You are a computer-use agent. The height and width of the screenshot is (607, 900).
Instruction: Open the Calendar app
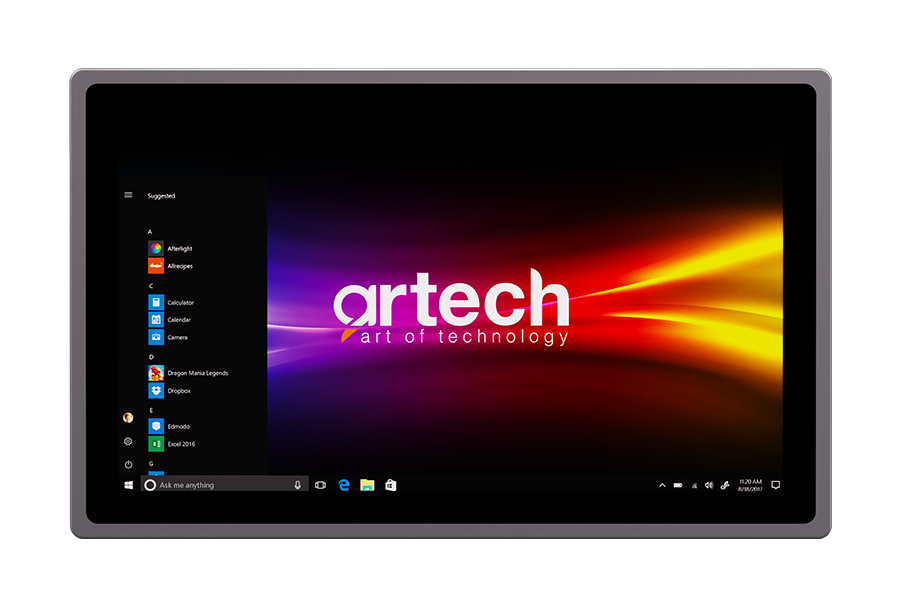point(169,320)
